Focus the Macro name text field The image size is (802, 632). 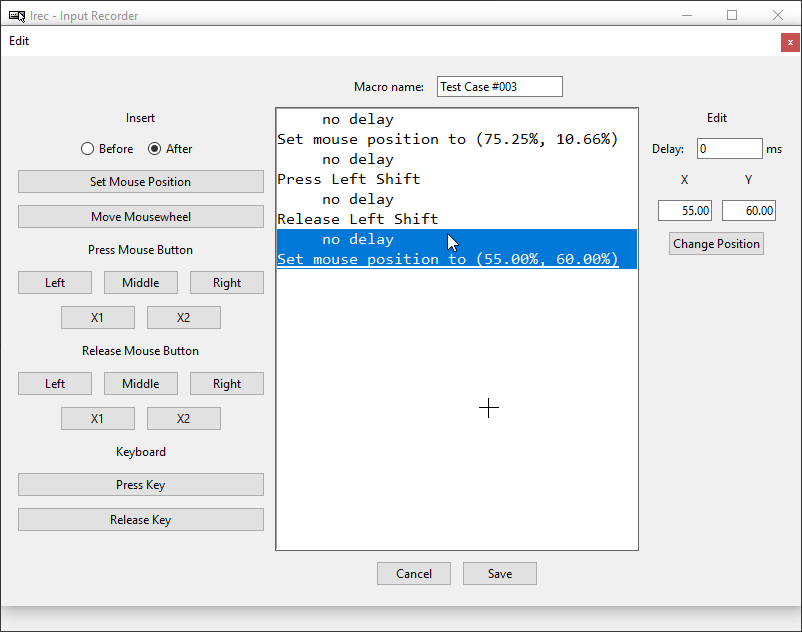point(500,87)
